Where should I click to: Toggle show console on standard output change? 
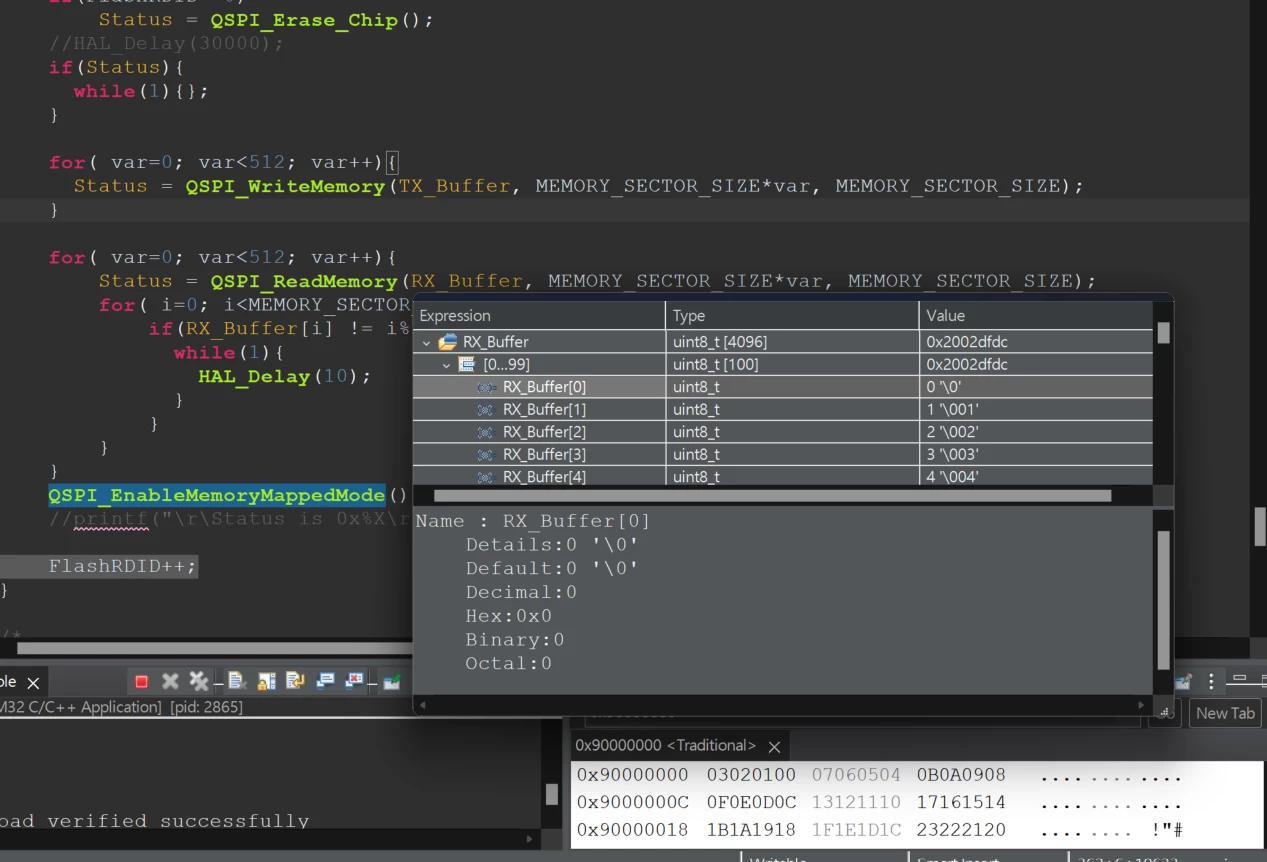(325, 682)
